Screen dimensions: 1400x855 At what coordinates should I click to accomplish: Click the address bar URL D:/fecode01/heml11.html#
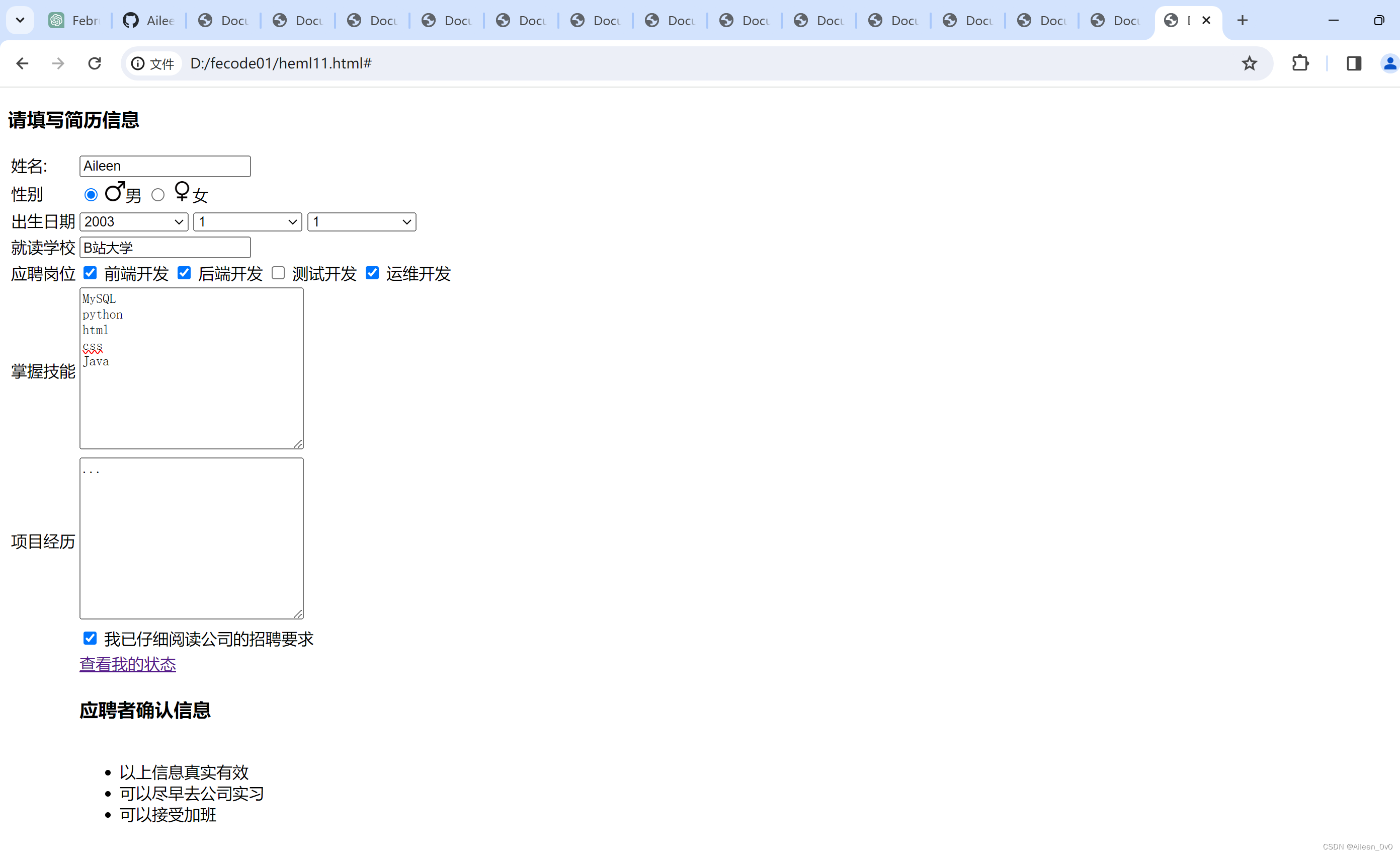tap(281, 63)
